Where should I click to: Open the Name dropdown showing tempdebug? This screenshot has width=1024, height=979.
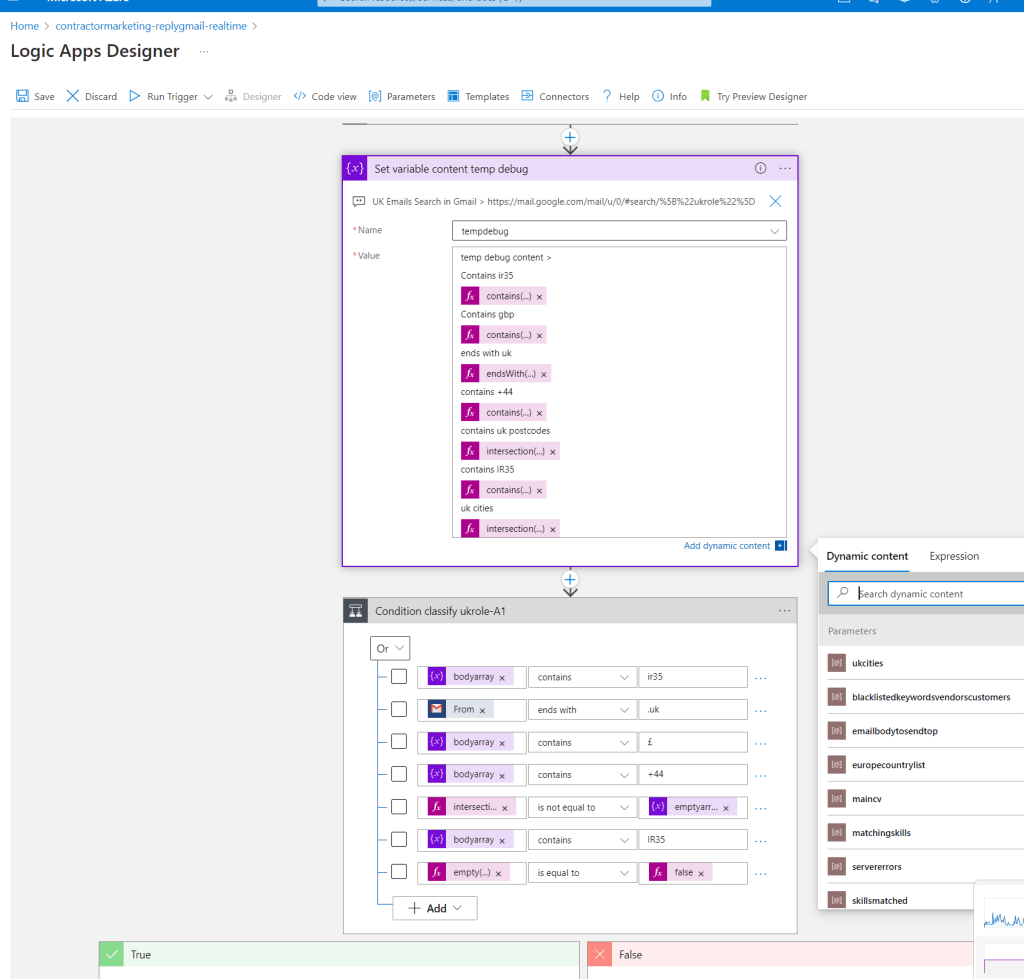pyautogui.click(x=619, y=231)
